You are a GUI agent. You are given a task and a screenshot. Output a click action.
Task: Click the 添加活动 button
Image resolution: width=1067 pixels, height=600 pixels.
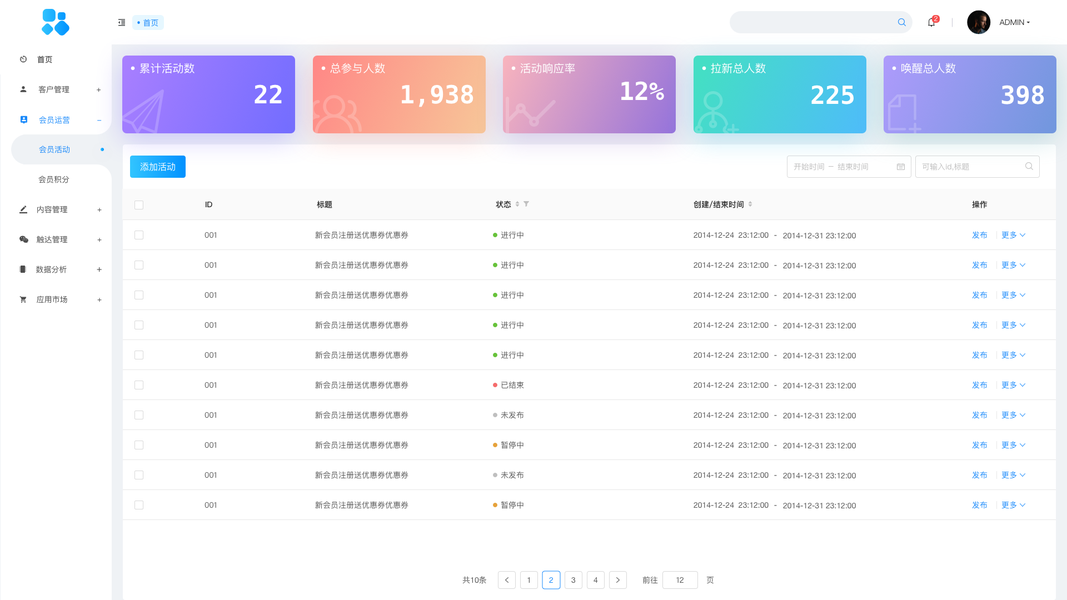pyautogui.click(x=158, y=167)
